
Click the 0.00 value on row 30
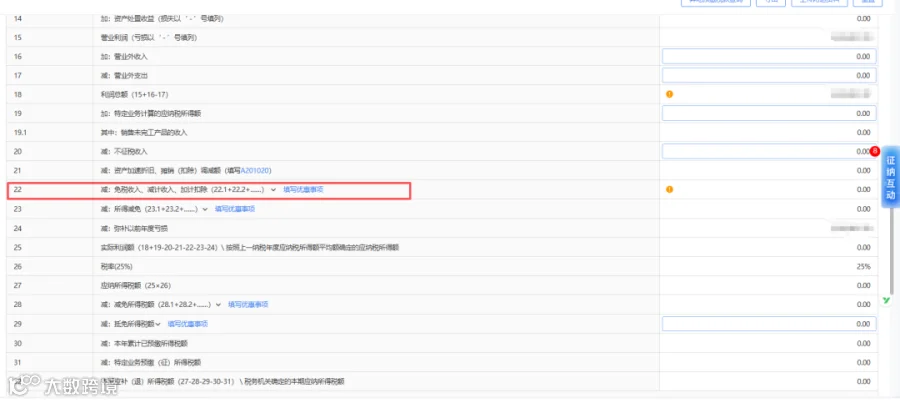point(863,343)
